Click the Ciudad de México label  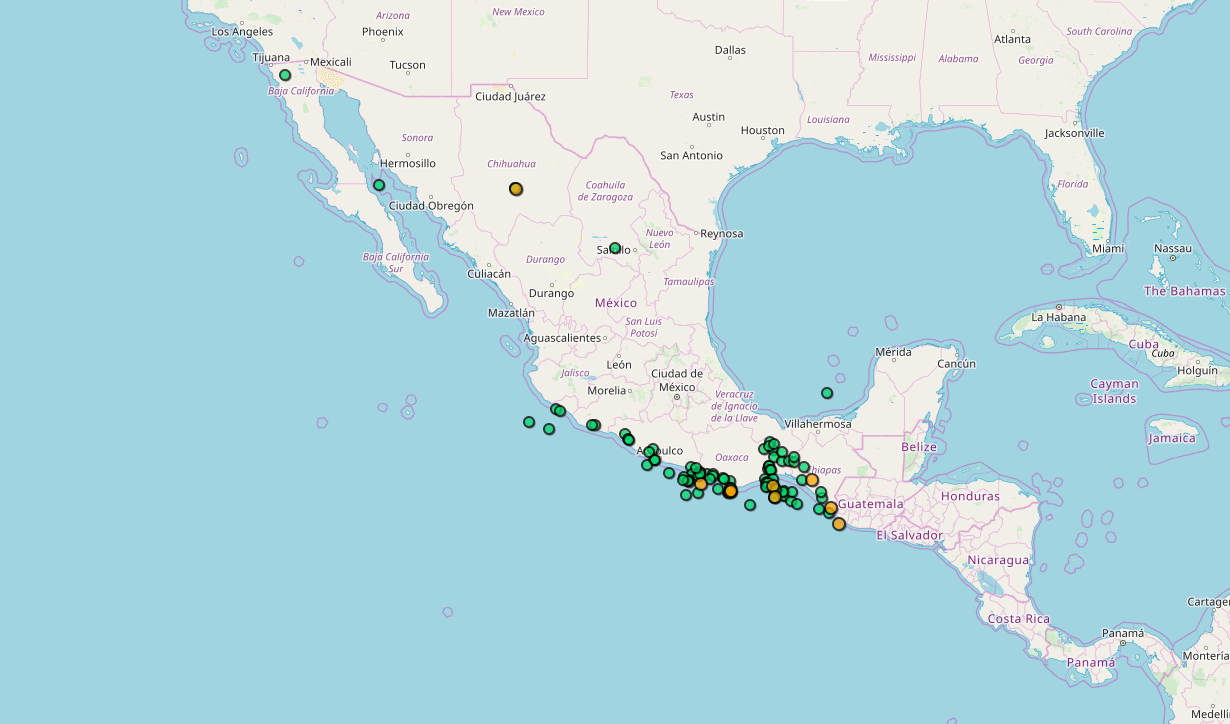click(677, 380)
